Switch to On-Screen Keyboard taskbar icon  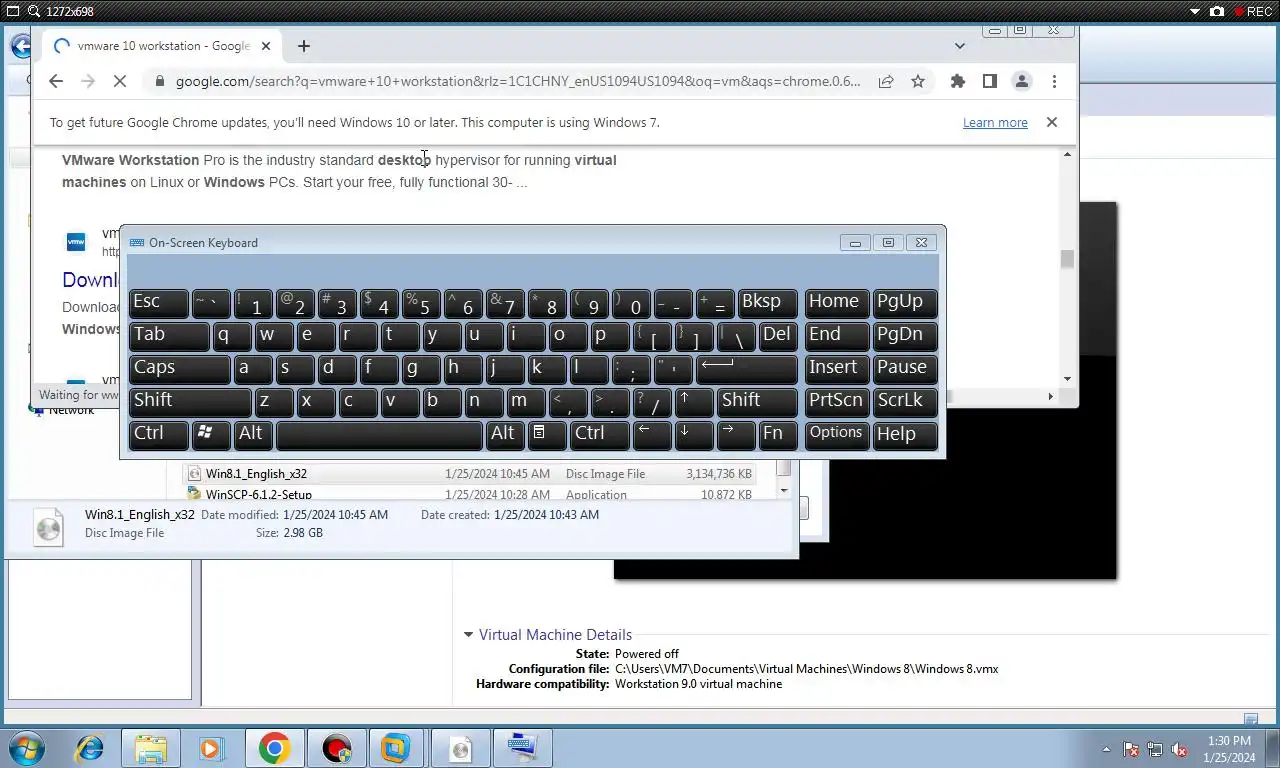coord(521,748)
